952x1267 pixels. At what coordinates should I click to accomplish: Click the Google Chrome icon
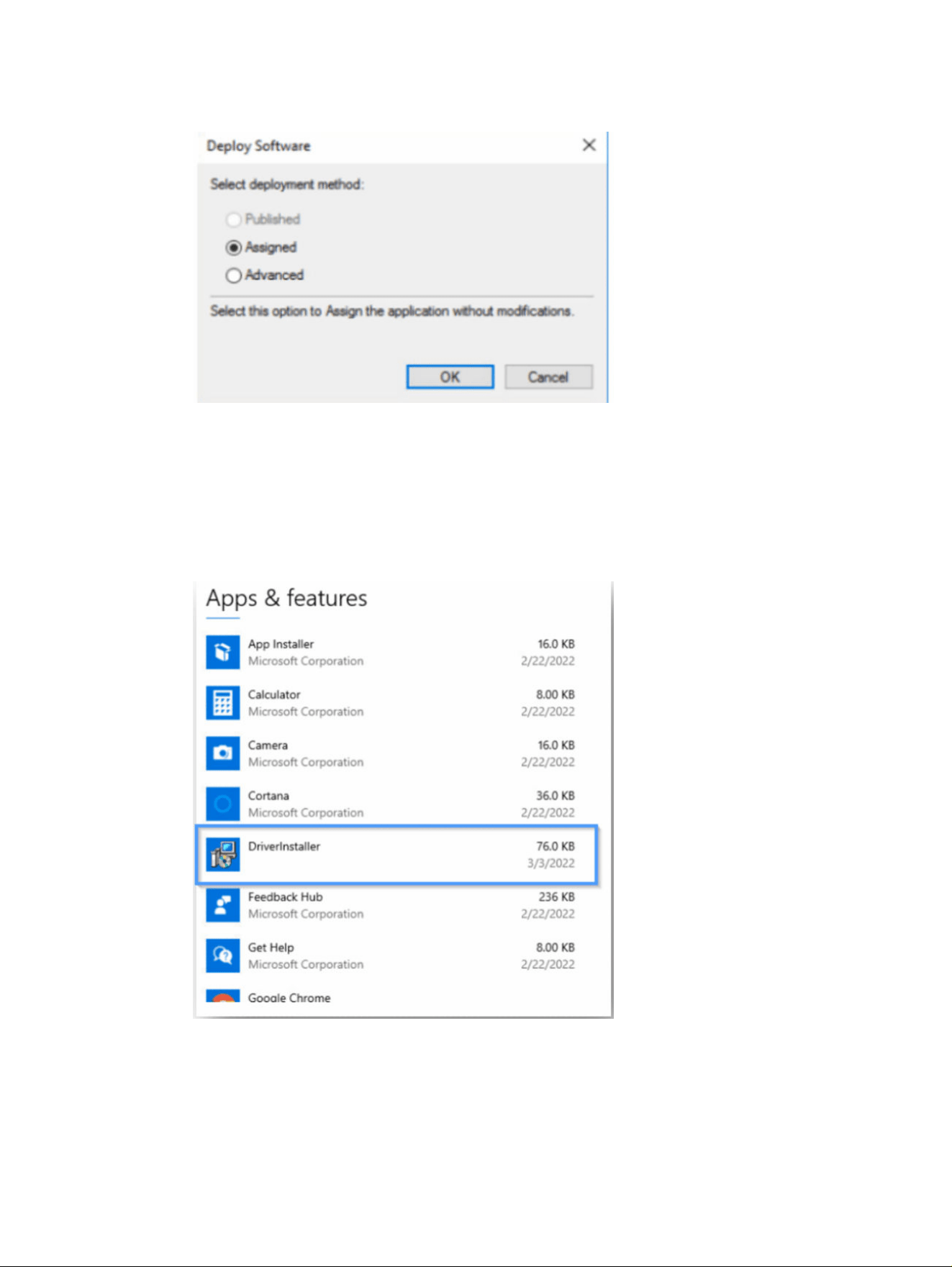pyautogui.click(x=223, y=996)
